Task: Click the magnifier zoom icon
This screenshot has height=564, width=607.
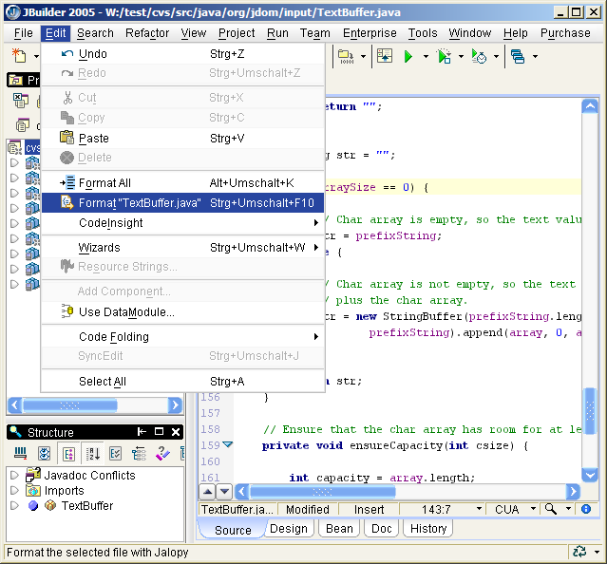Action: point(550,509)
